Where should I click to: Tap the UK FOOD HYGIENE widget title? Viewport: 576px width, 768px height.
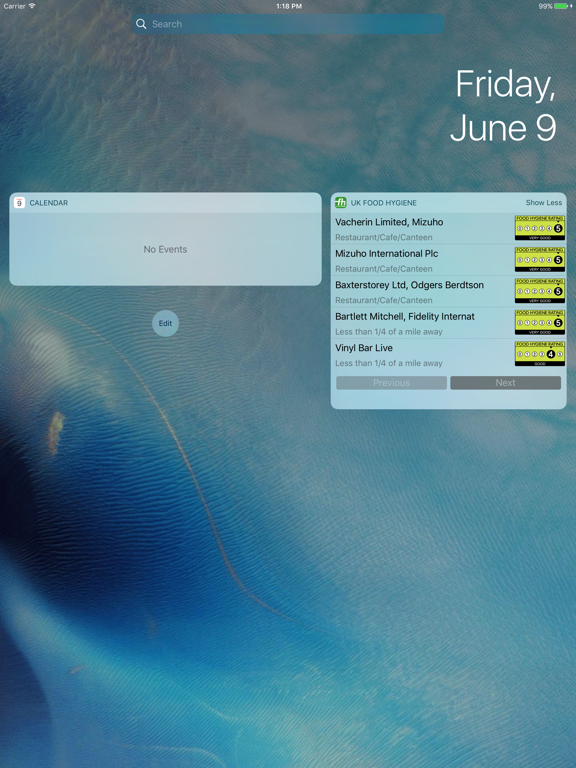point(384,203)
